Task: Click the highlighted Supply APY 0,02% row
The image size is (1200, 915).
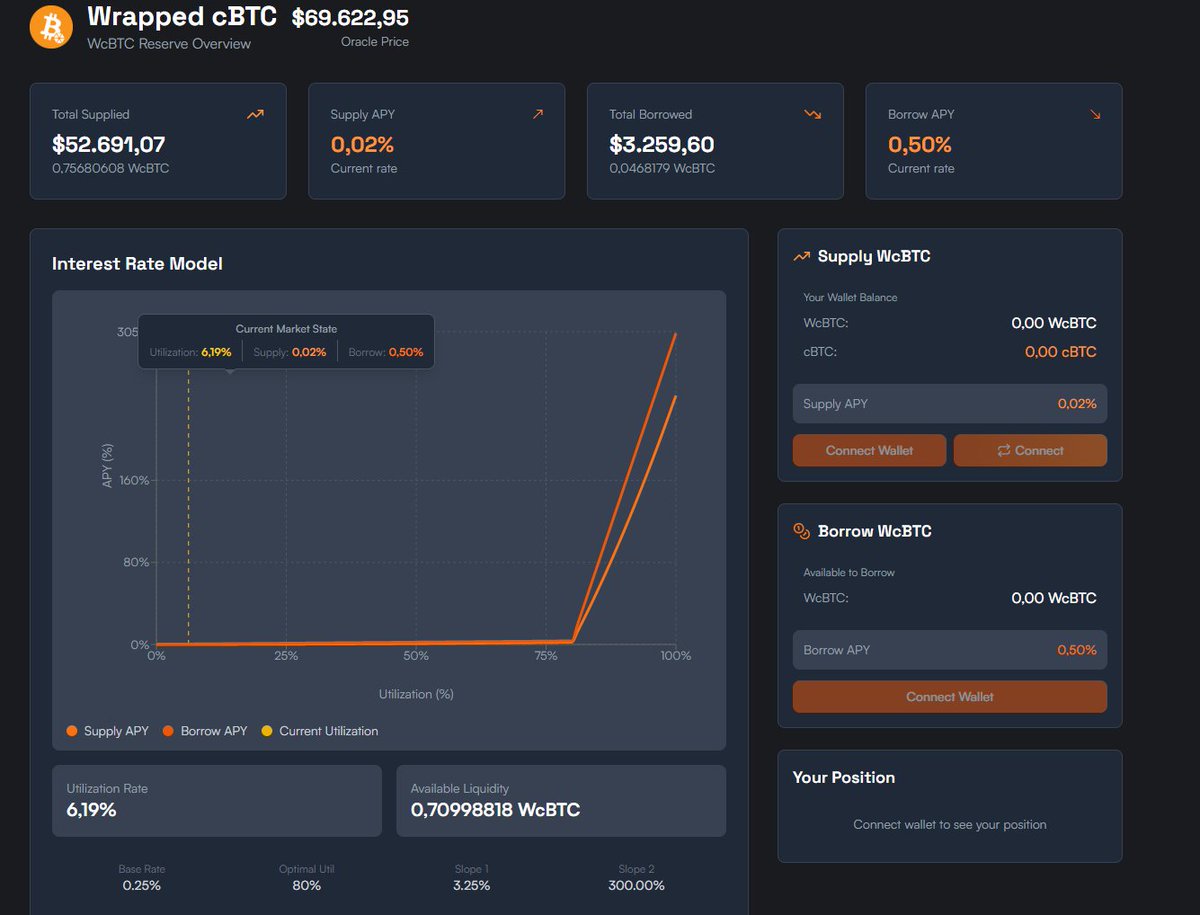Action: (x=948, y=404)
